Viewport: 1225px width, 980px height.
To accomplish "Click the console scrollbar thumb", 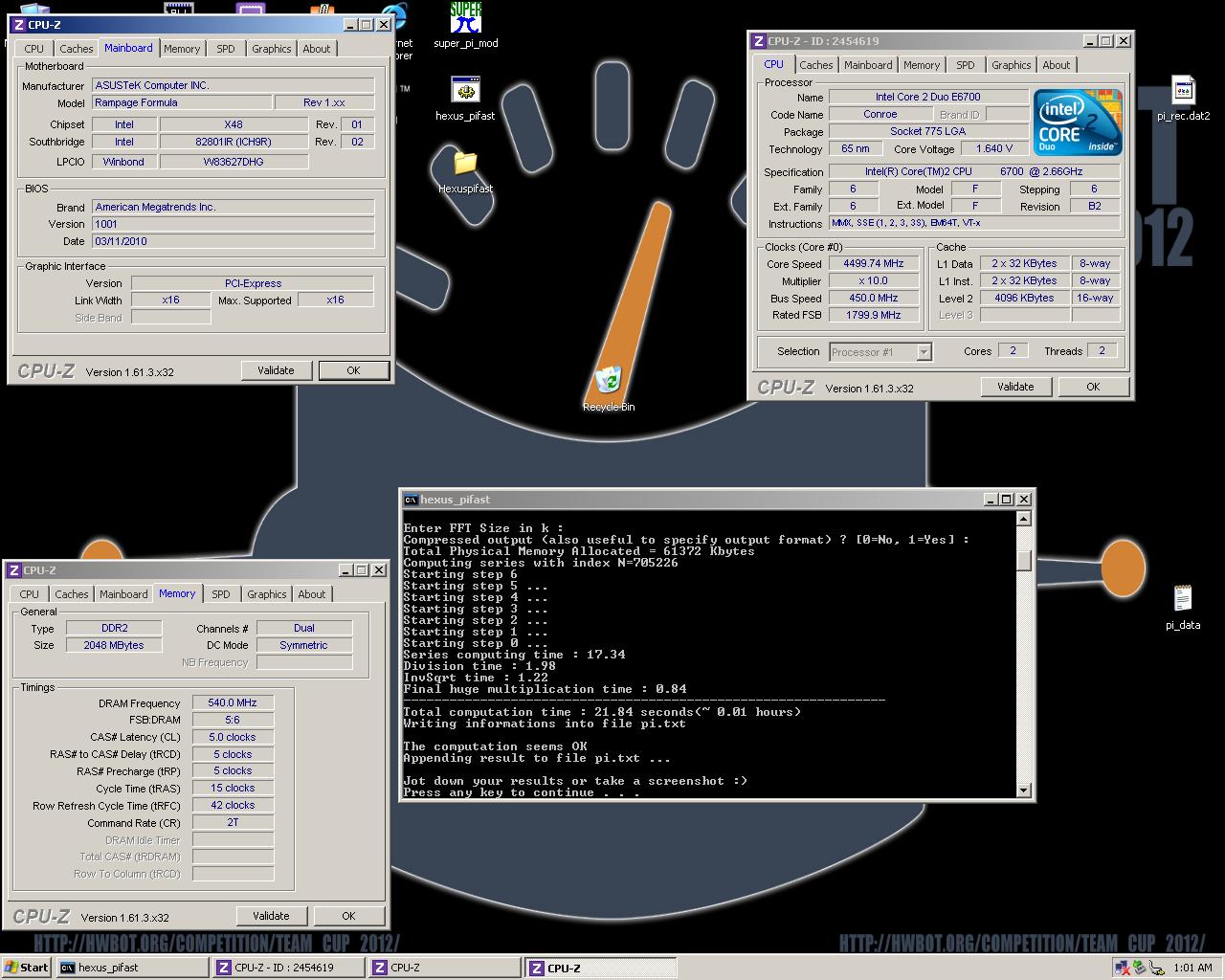I will pos(1024,561).
